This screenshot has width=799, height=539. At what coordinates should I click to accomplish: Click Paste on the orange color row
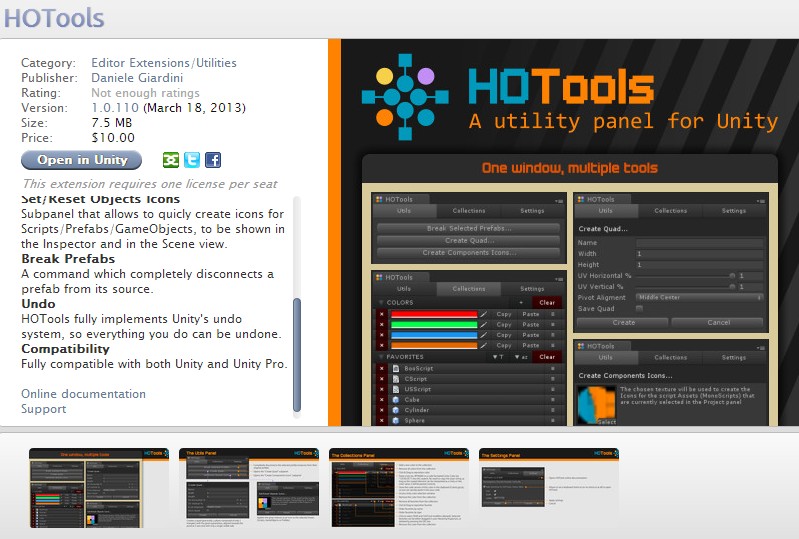[x=530, y=345]
